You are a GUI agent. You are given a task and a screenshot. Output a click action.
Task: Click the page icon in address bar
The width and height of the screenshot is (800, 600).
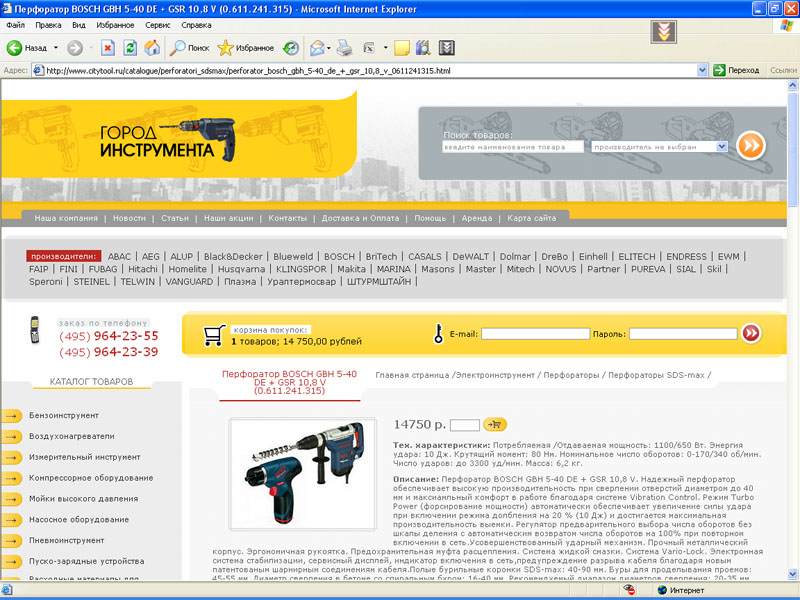tap(39, 70)
